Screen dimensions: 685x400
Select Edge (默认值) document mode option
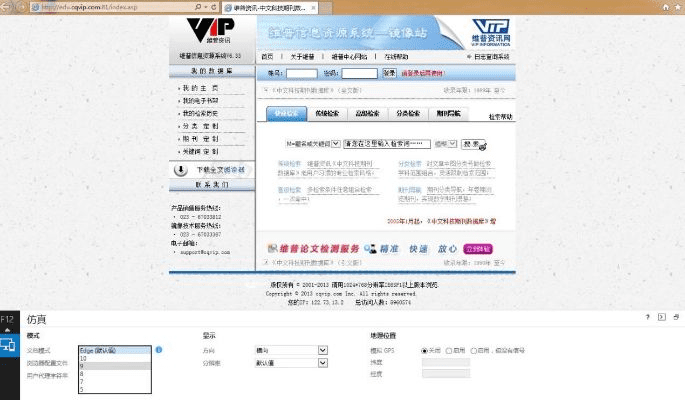coord(115,350)
